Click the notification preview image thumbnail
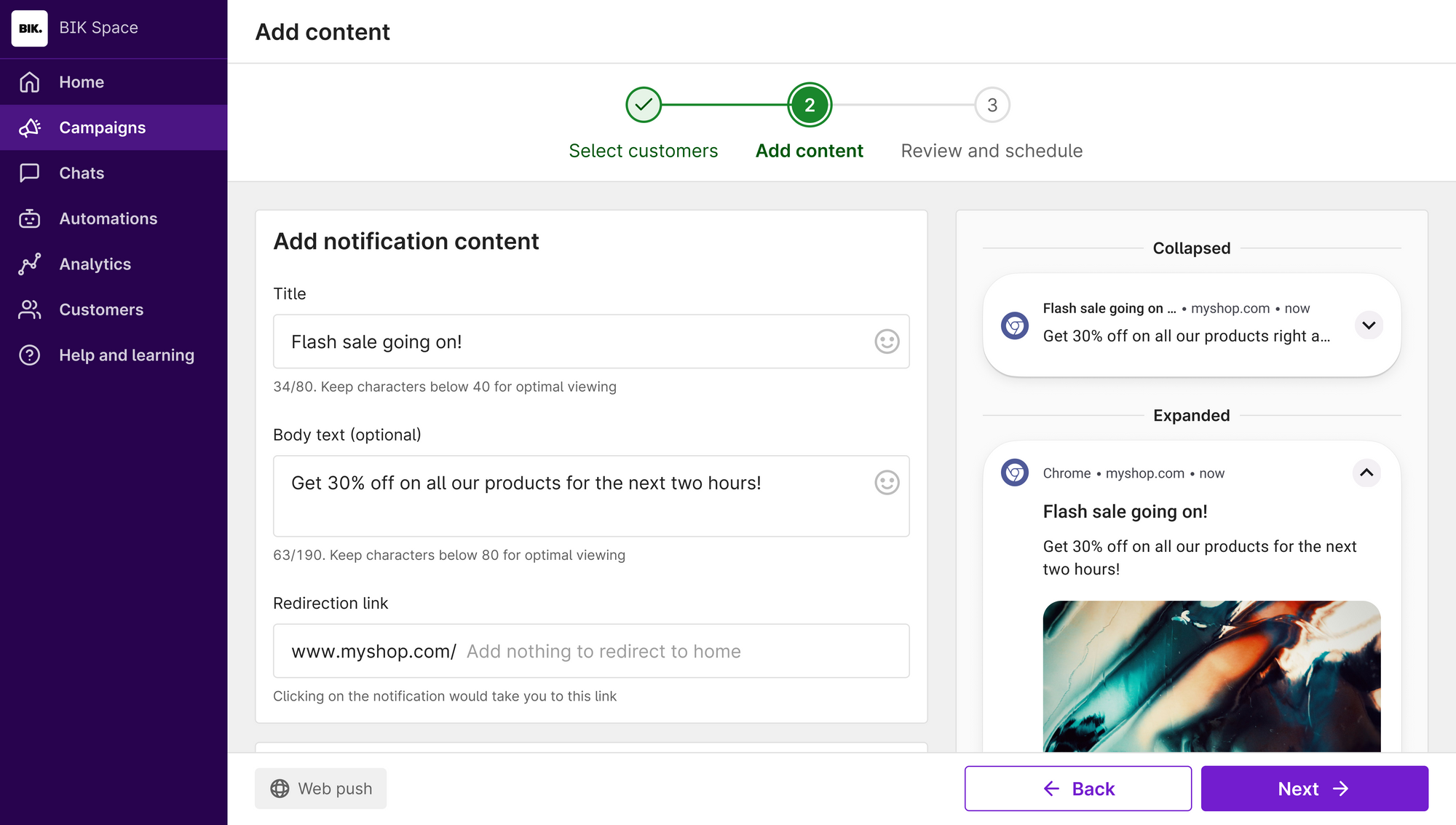The image size is (1456, 825). click(x=1211, y=676)
